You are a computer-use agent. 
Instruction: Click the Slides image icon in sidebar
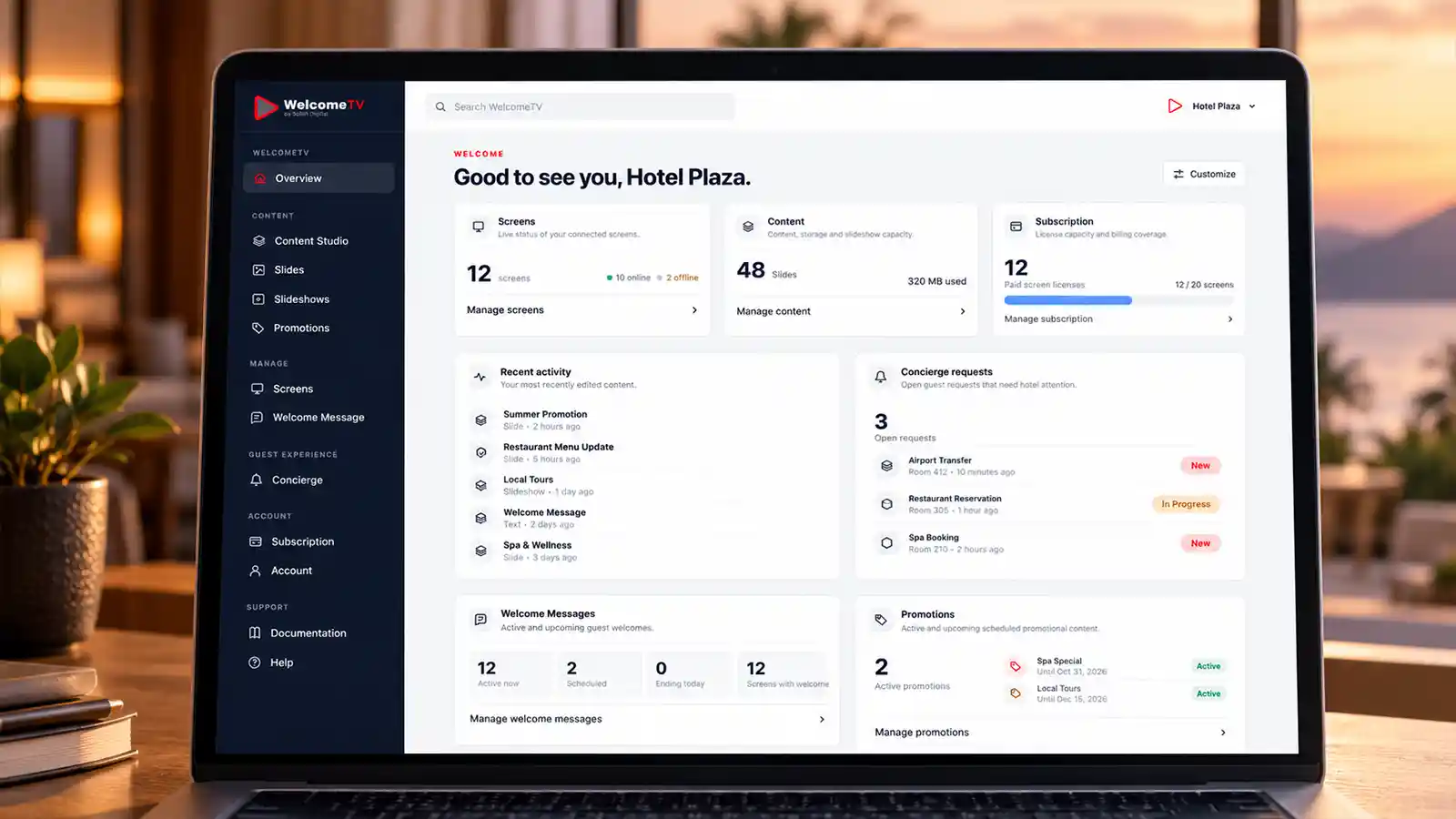[x=258, y=270]
